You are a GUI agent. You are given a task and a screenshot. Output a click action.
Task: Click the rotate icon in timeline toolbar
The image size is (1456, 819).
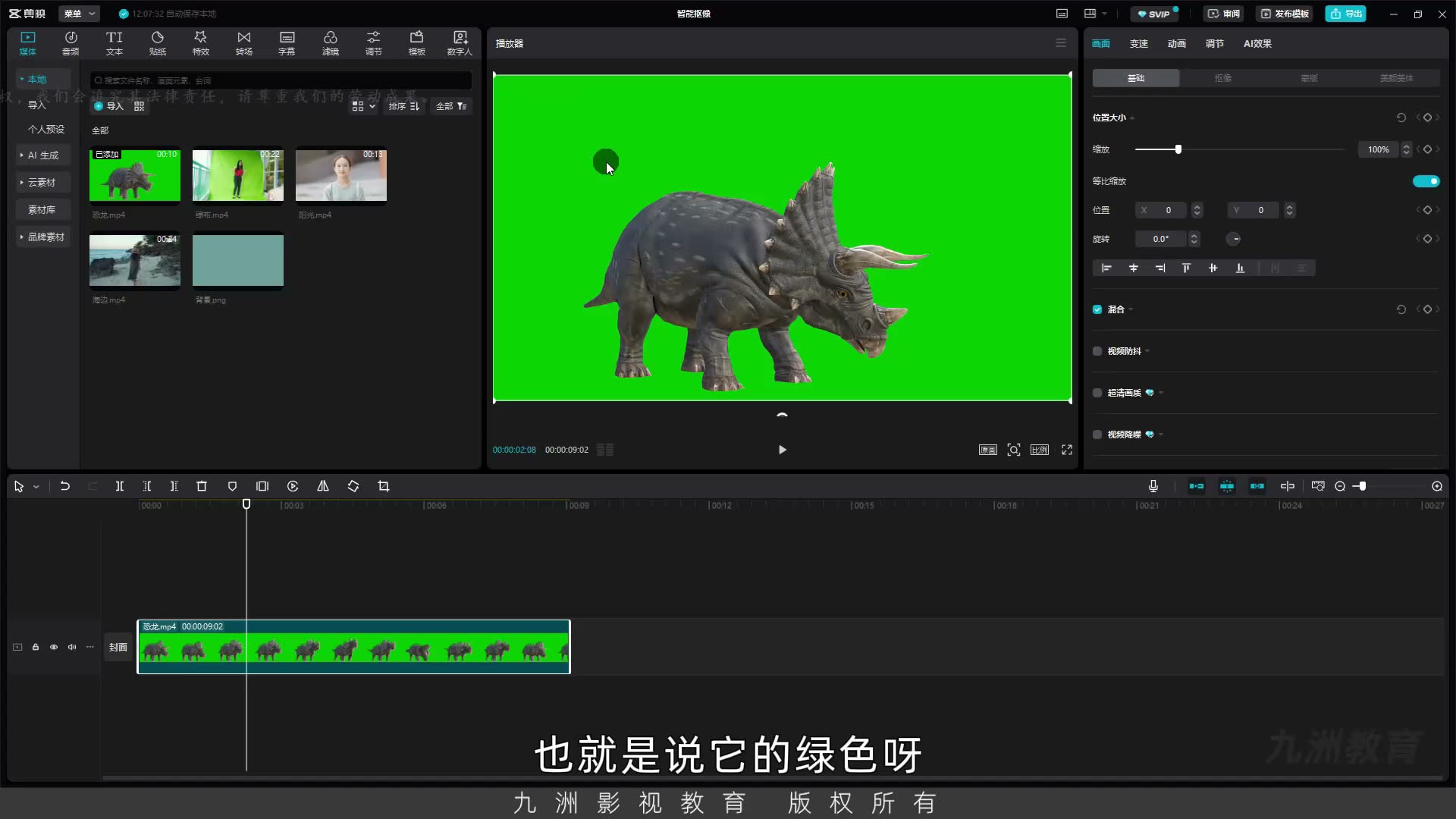(x=353, y=486)
